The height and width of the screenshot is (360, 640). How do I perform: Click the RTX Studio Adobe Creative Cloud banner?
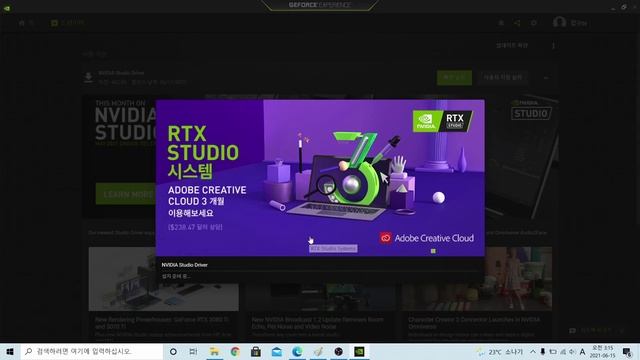pos(320,178)
